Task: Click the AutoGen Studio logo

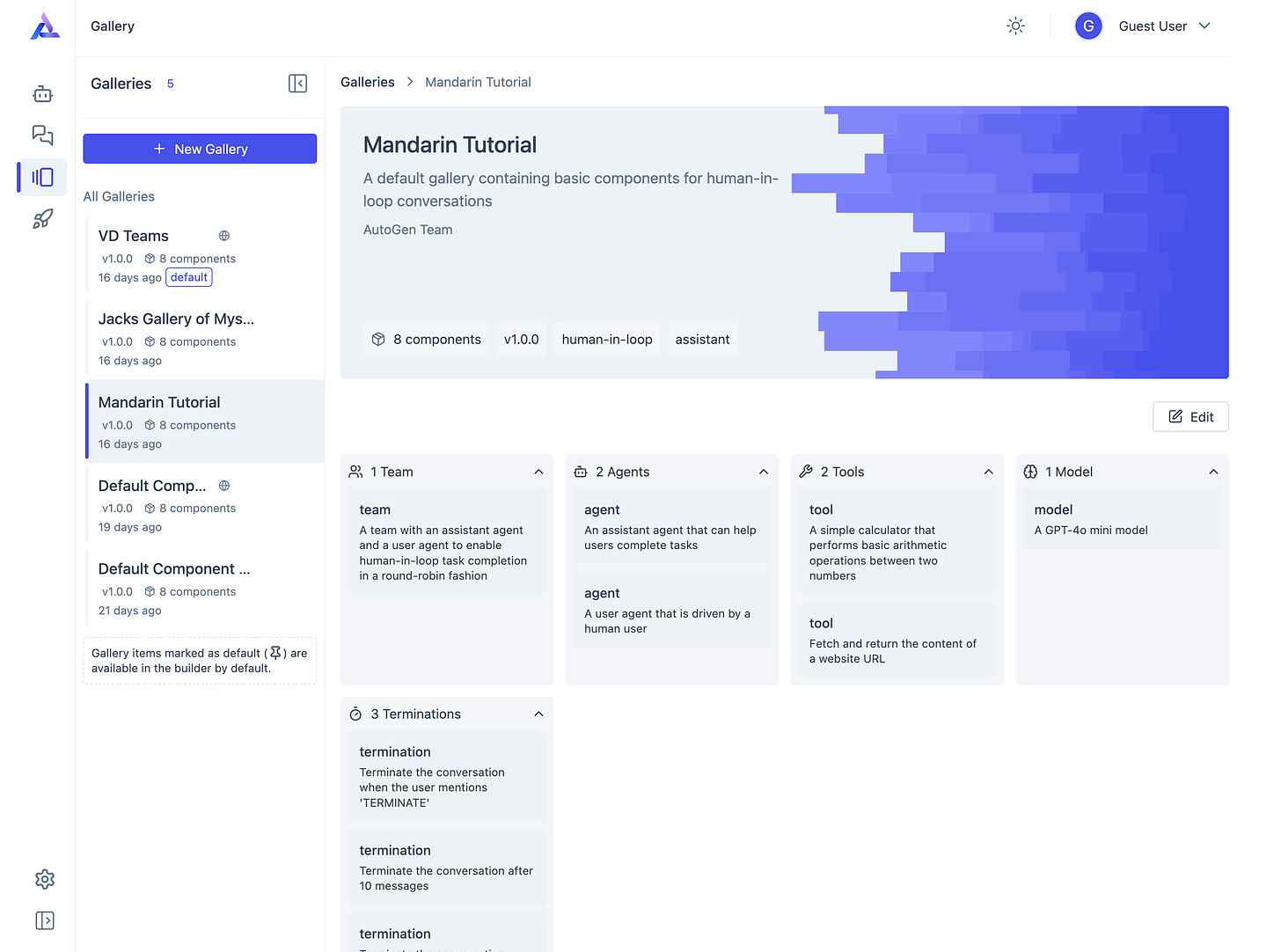Action: tap(45, 26)
